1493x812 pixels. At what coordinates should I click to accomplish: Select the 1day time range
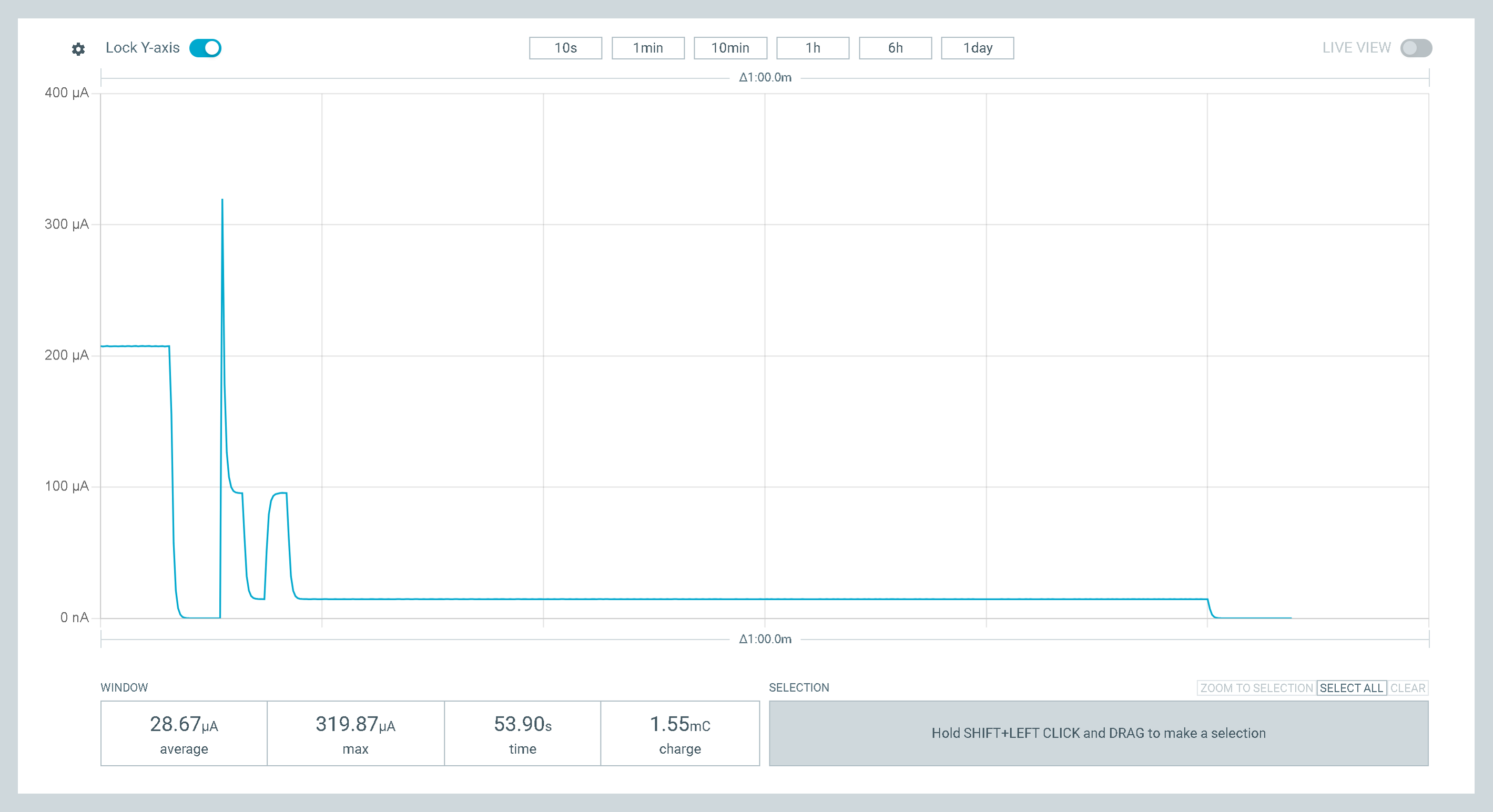[x=977, y=48]
